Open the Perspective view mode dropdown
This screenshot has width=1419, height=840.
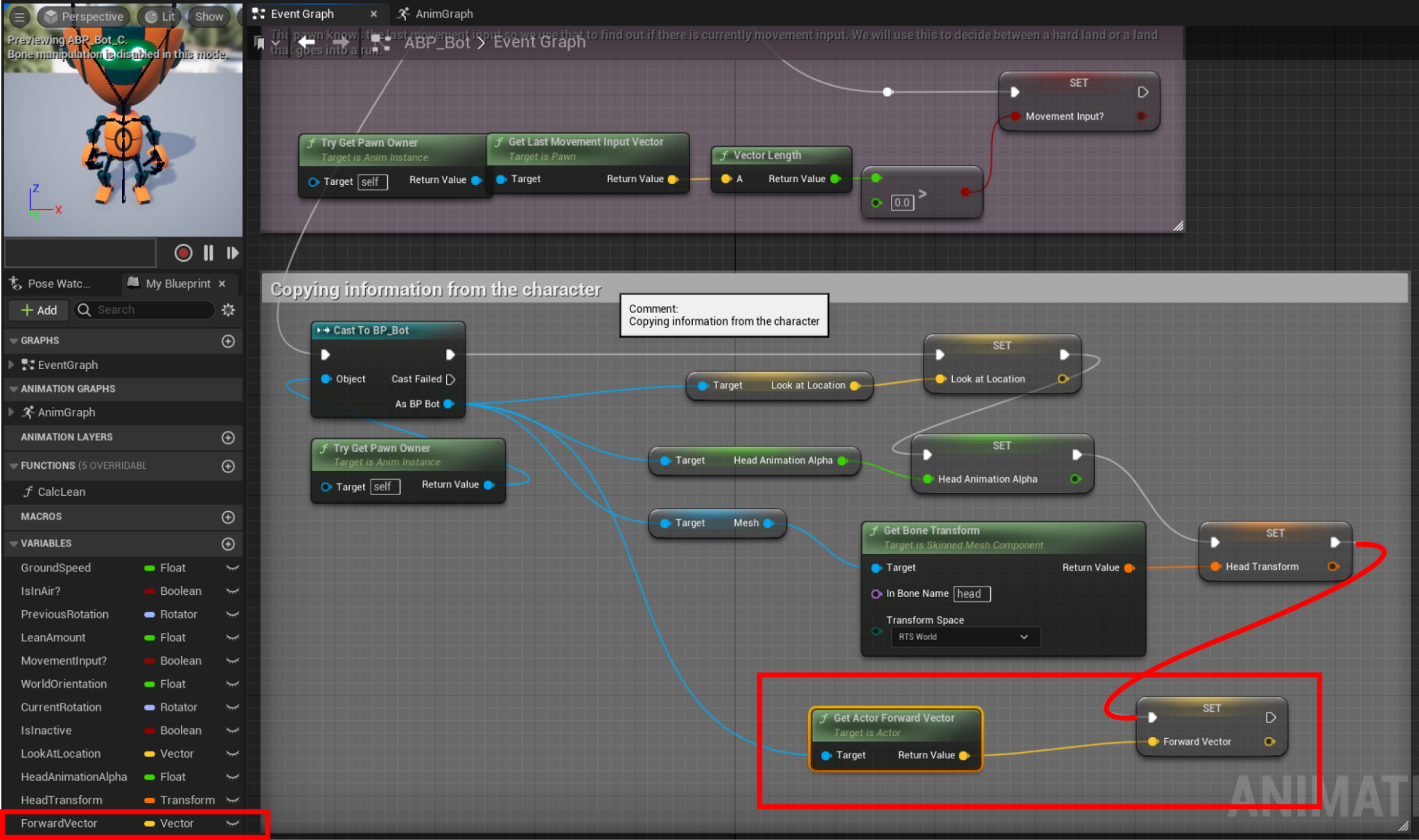coord(85,16)
